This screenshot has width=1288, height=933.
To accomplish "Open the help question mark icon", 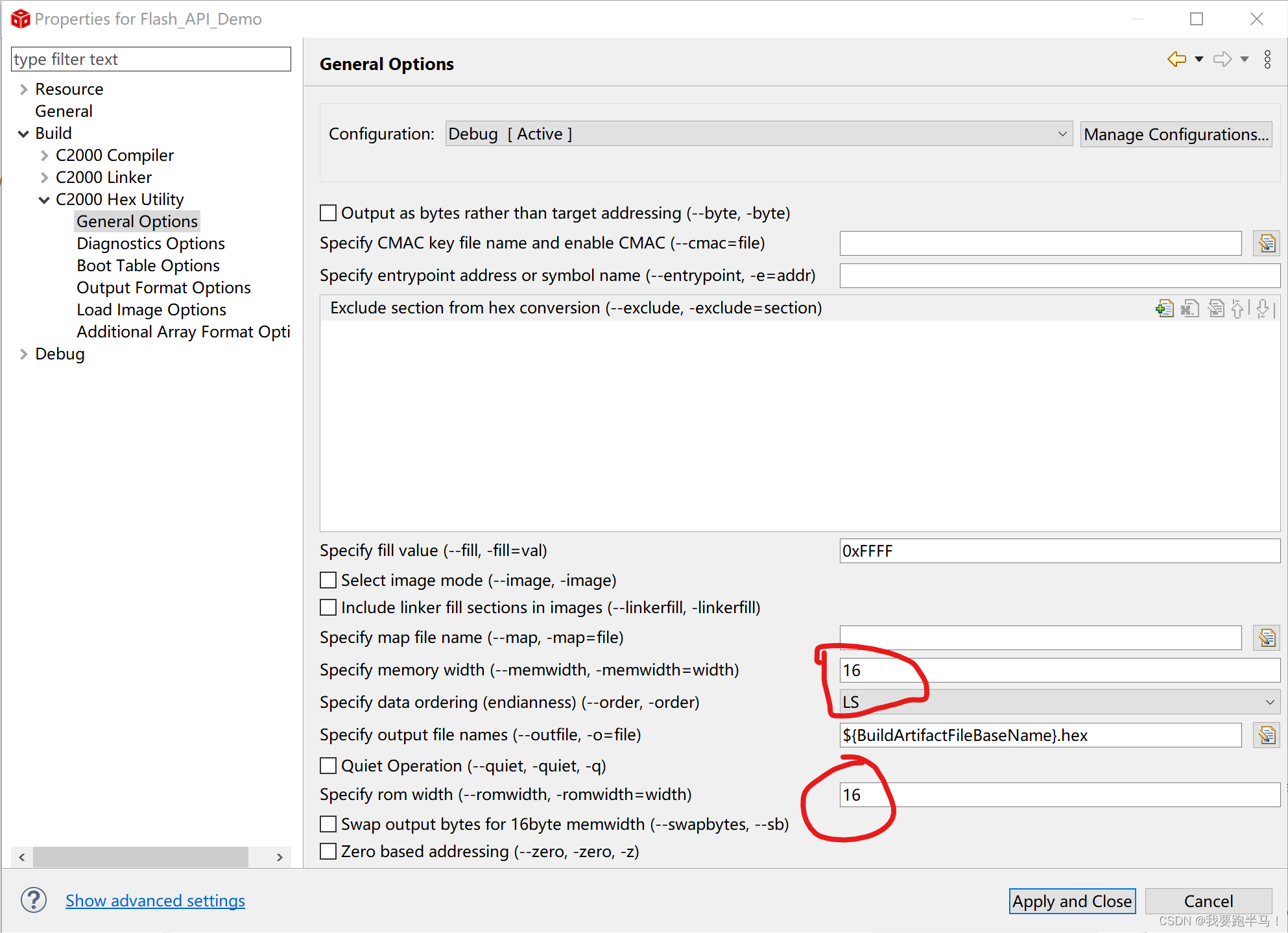I will (34, 901).
